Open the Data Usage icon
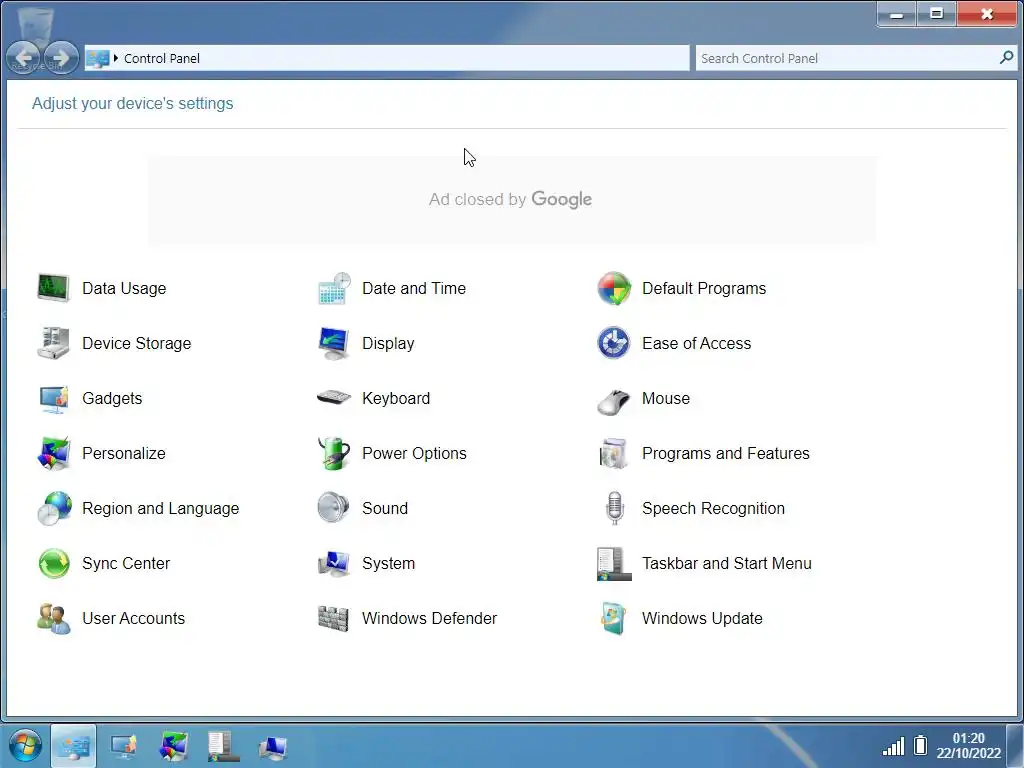This screenshot has height=768, width=1024. click(x=54, y=288)
